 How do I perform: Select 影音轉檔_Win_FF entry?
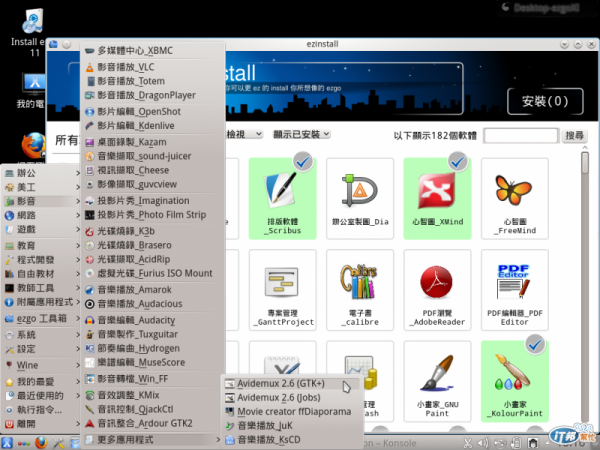point(153,379)
